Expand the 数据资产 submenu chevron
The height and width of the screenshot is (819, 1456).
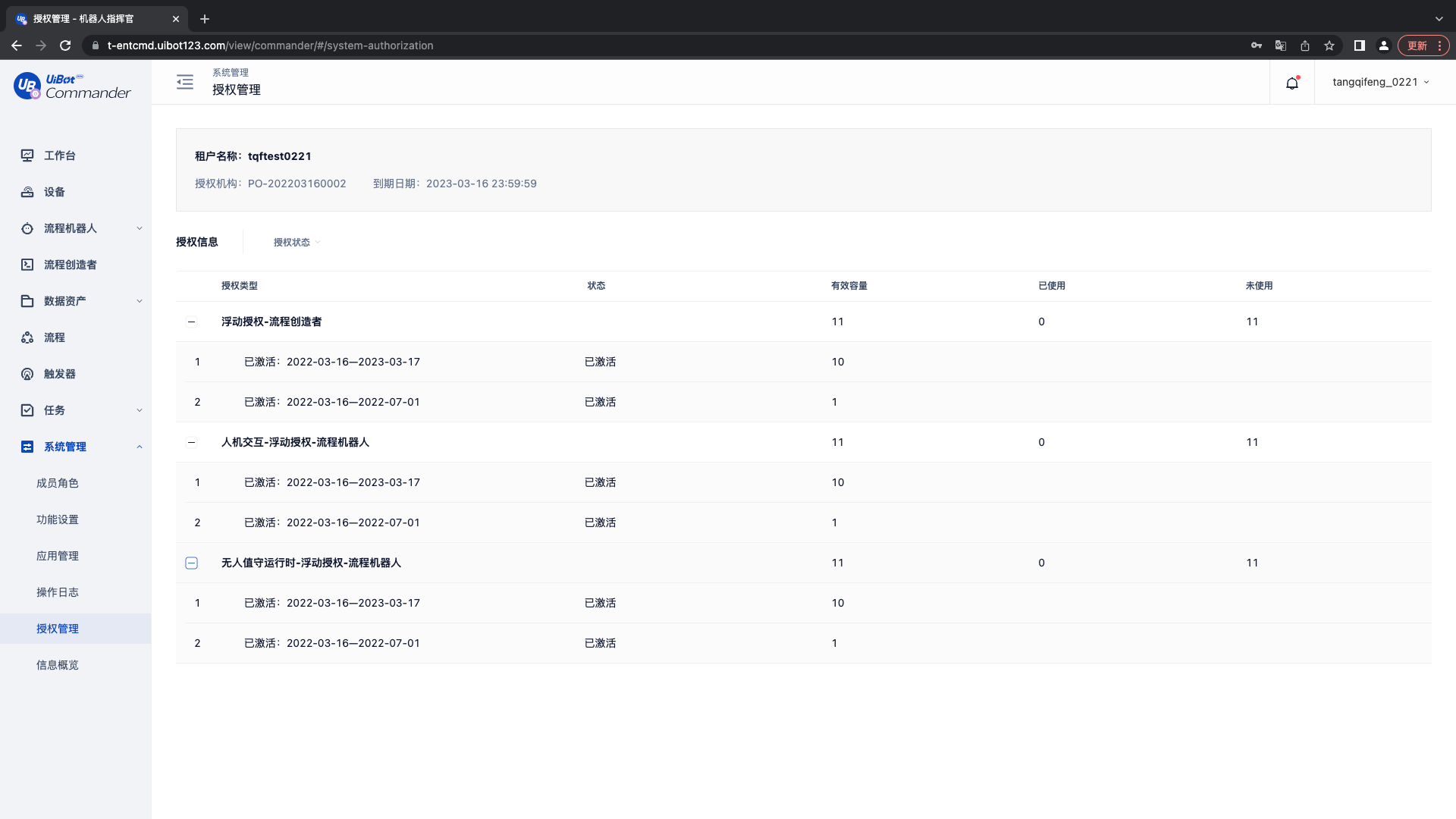(x=140, y=301)
